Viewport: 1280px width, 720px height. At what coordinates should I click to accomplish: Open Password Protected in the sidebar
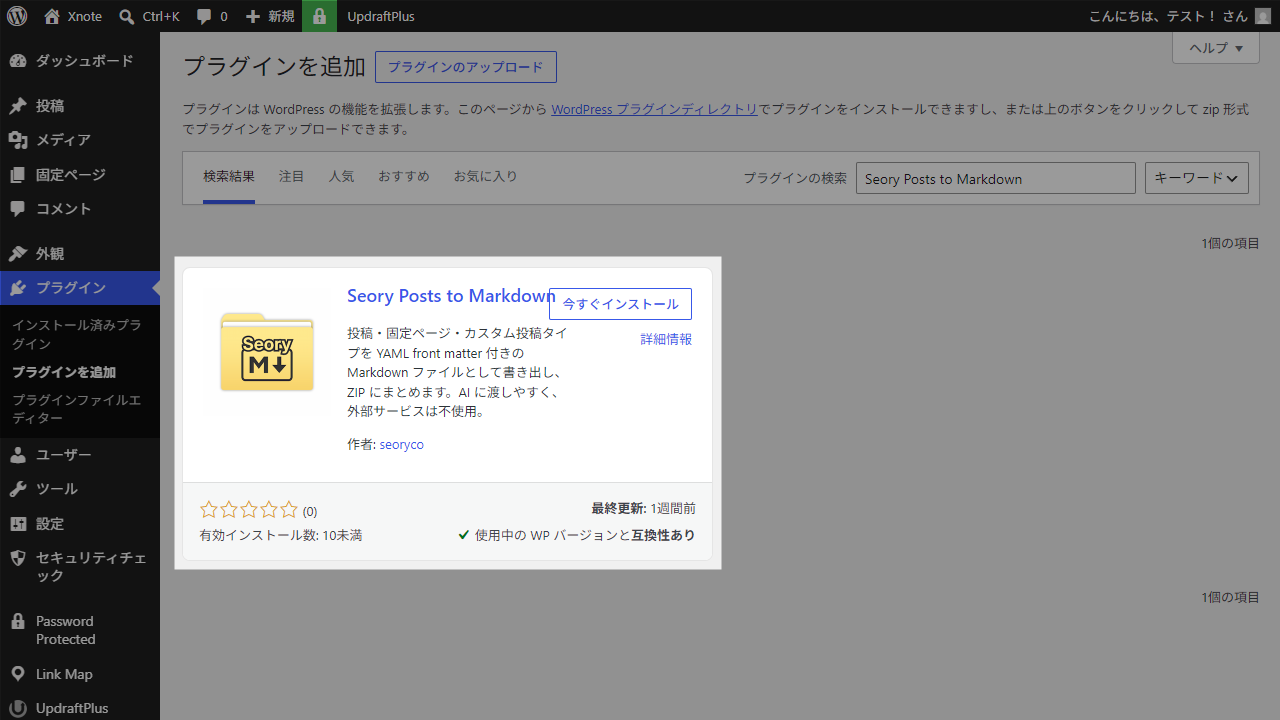pyautogui.click(x=80, y=630)
